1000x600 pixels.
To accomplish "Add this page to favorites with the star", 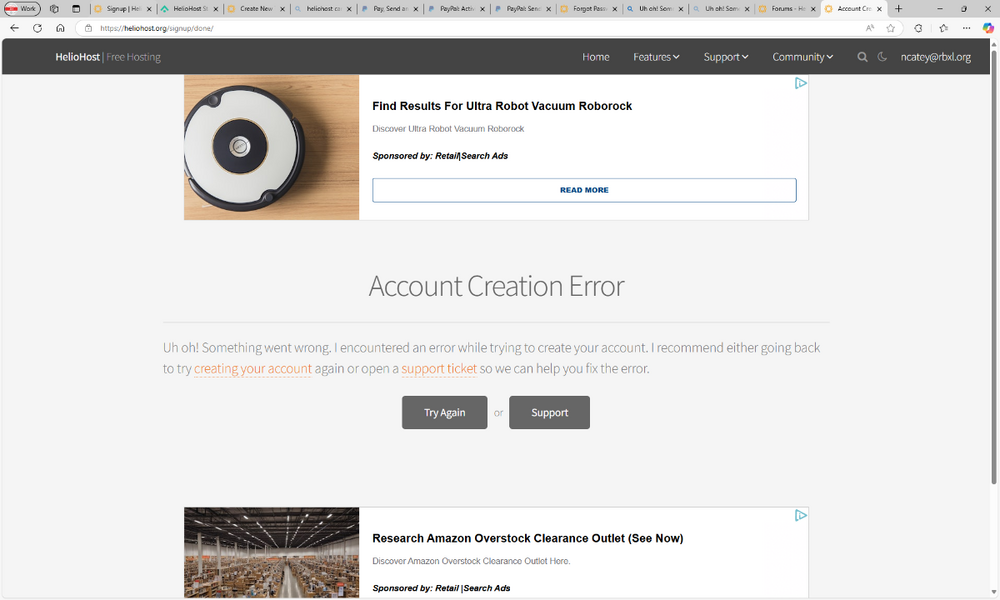I will coord(891,28).
